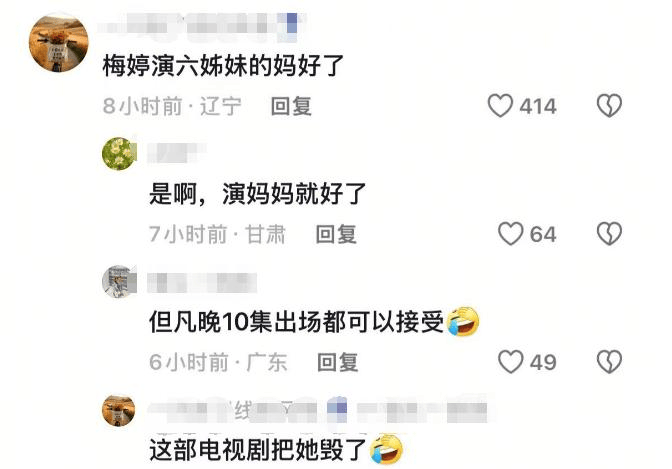
Task: Open the blurred username above 是啊 reply
Action: (x=177, y=153)
